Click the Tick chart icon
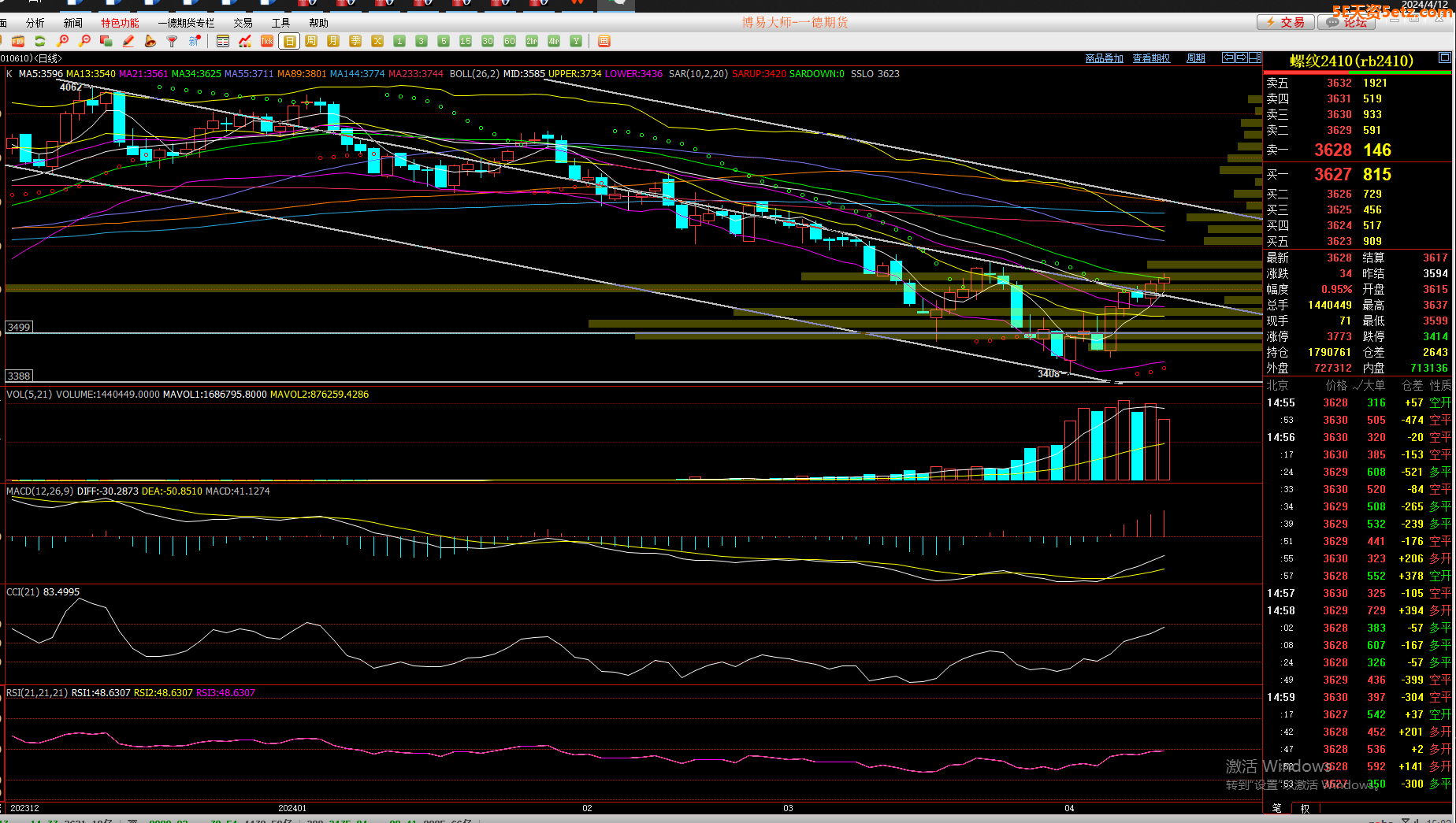Viewport: 1456px width, 823px height. tap(267, 41)
